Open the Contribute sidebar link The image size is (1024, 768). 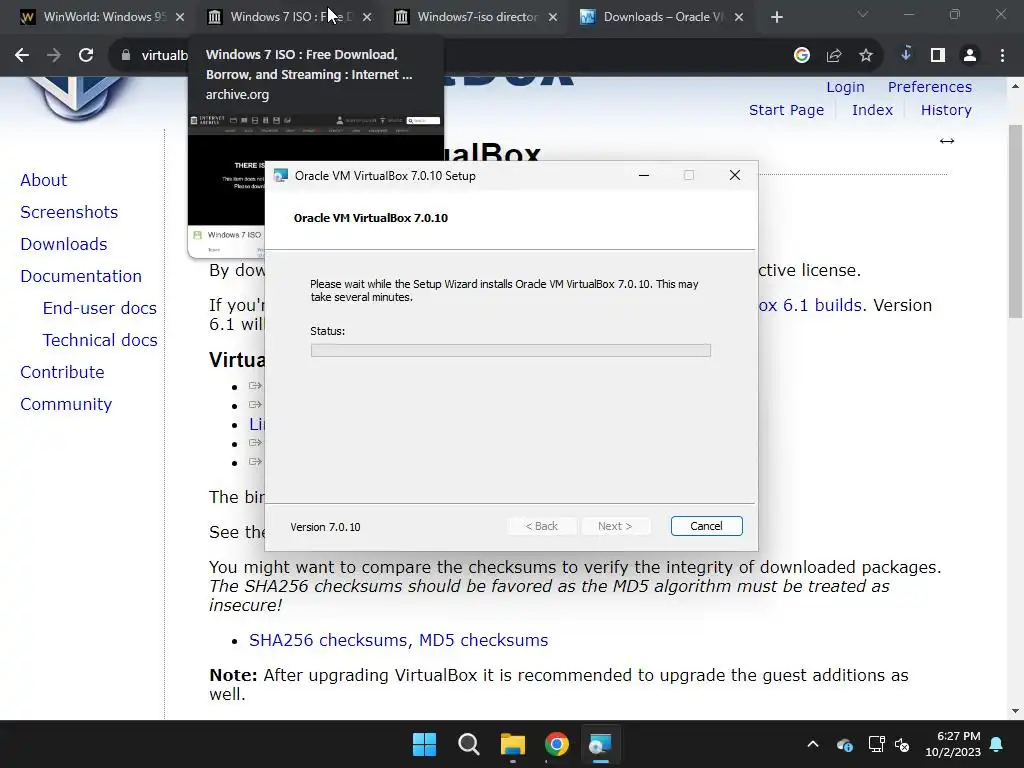point(63,372)
